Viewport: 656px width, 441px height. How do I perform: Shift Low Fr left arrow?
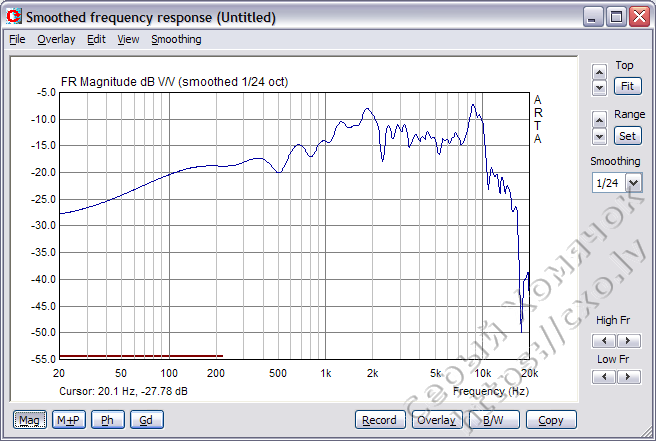click(604, 377)
